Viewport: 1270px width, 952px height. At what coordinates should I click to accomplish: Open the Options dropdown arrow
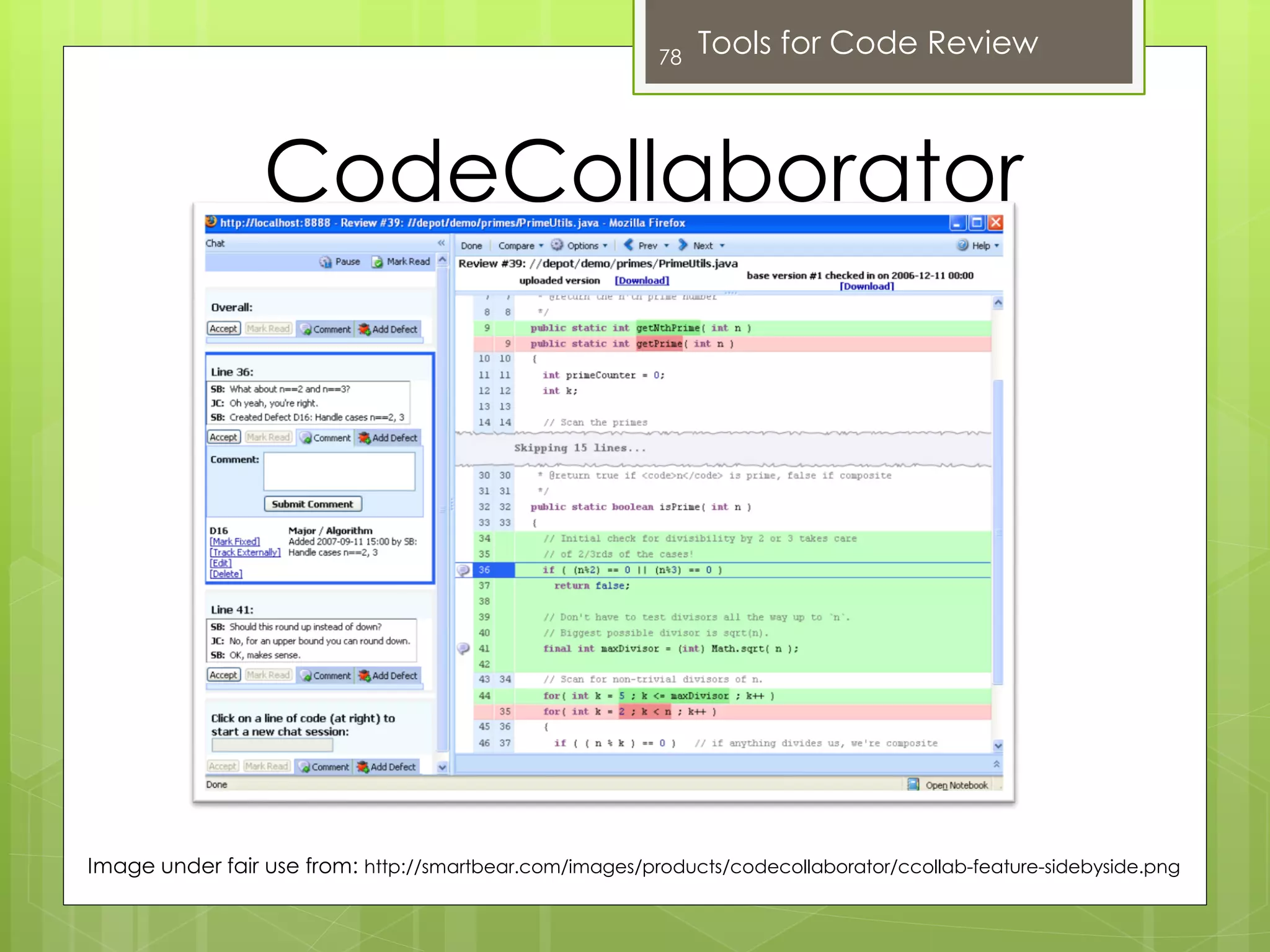click(x=605, y=246)
